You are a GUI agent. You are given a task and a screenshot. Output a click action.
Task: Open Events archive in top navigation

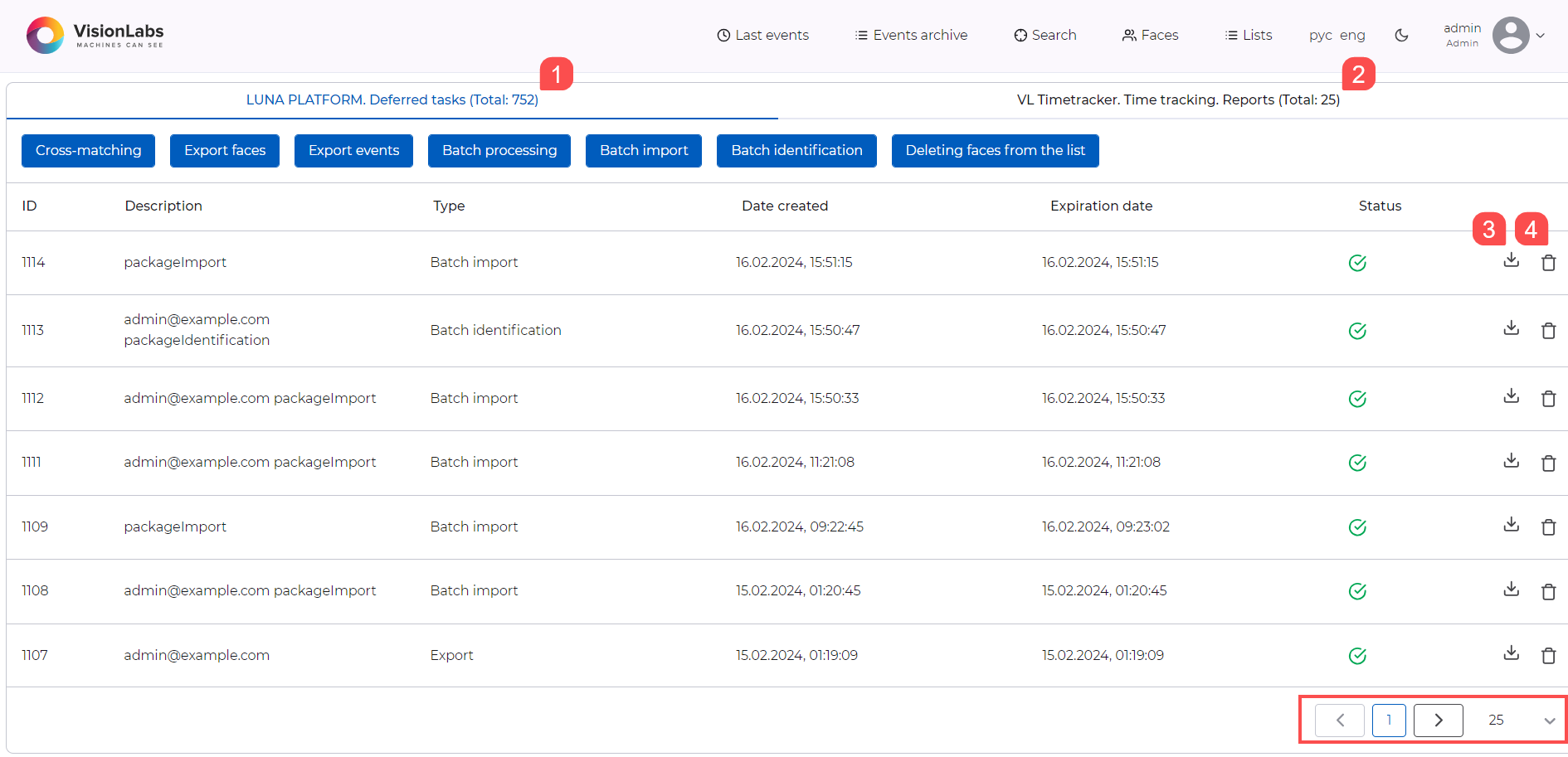tap(911, 35)
